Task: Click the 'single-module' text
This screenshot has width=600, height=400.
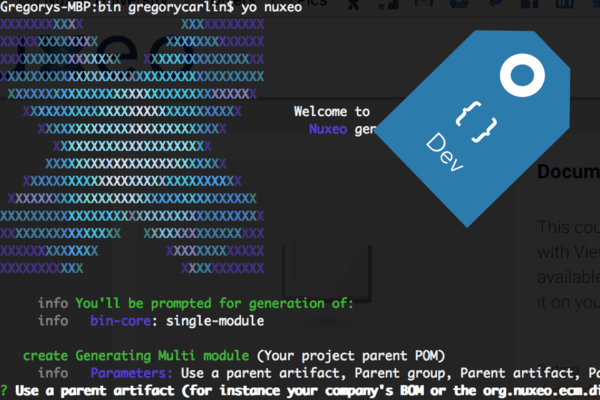Action: (x=215, y=321)
